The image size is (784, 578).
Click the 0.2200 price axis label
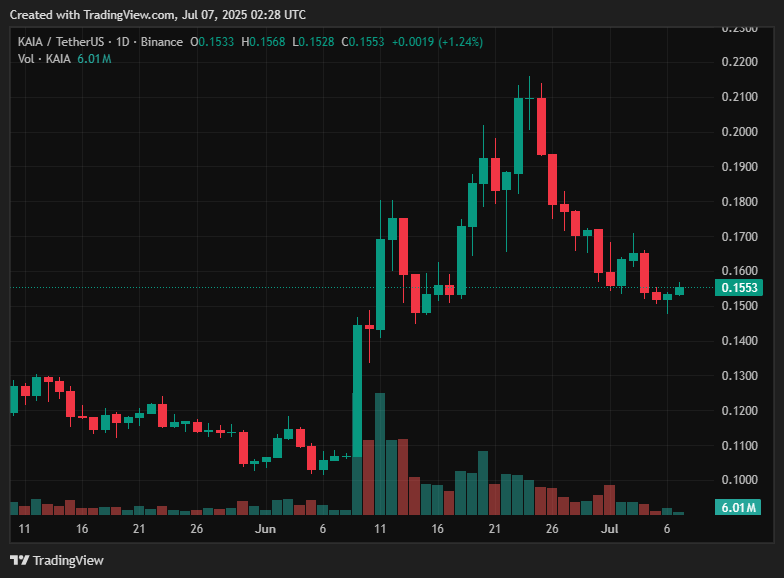pyautogui.click(x=738, y=62)
